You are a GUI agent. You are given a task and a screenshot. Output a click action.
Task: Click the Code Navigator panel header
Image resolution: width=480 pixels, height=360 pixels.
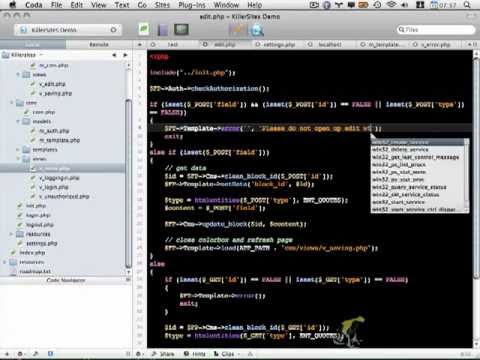(x=66, y=280)
